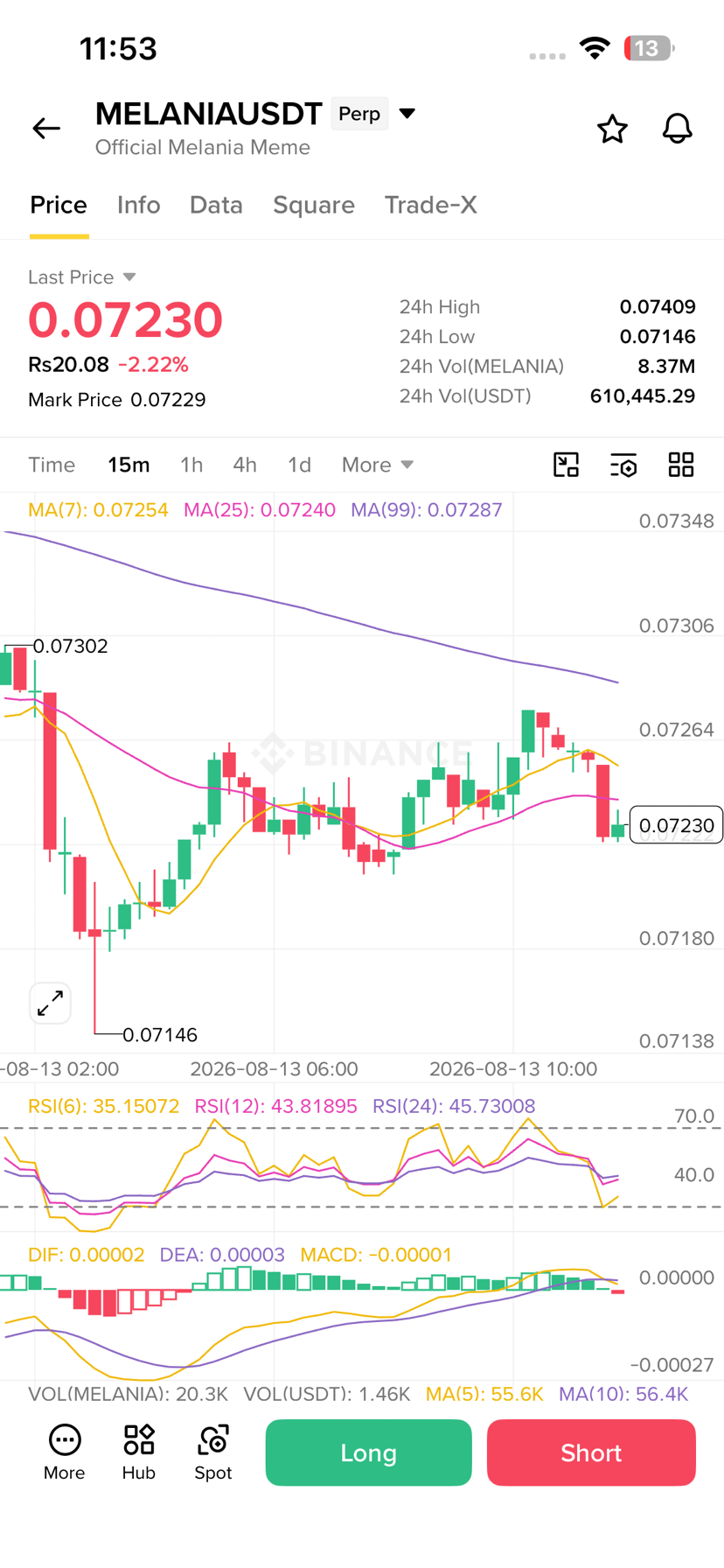Tap the battery indicator showing 13
The height and width of the screenshot is (1568, 724).
pos(648,48)
